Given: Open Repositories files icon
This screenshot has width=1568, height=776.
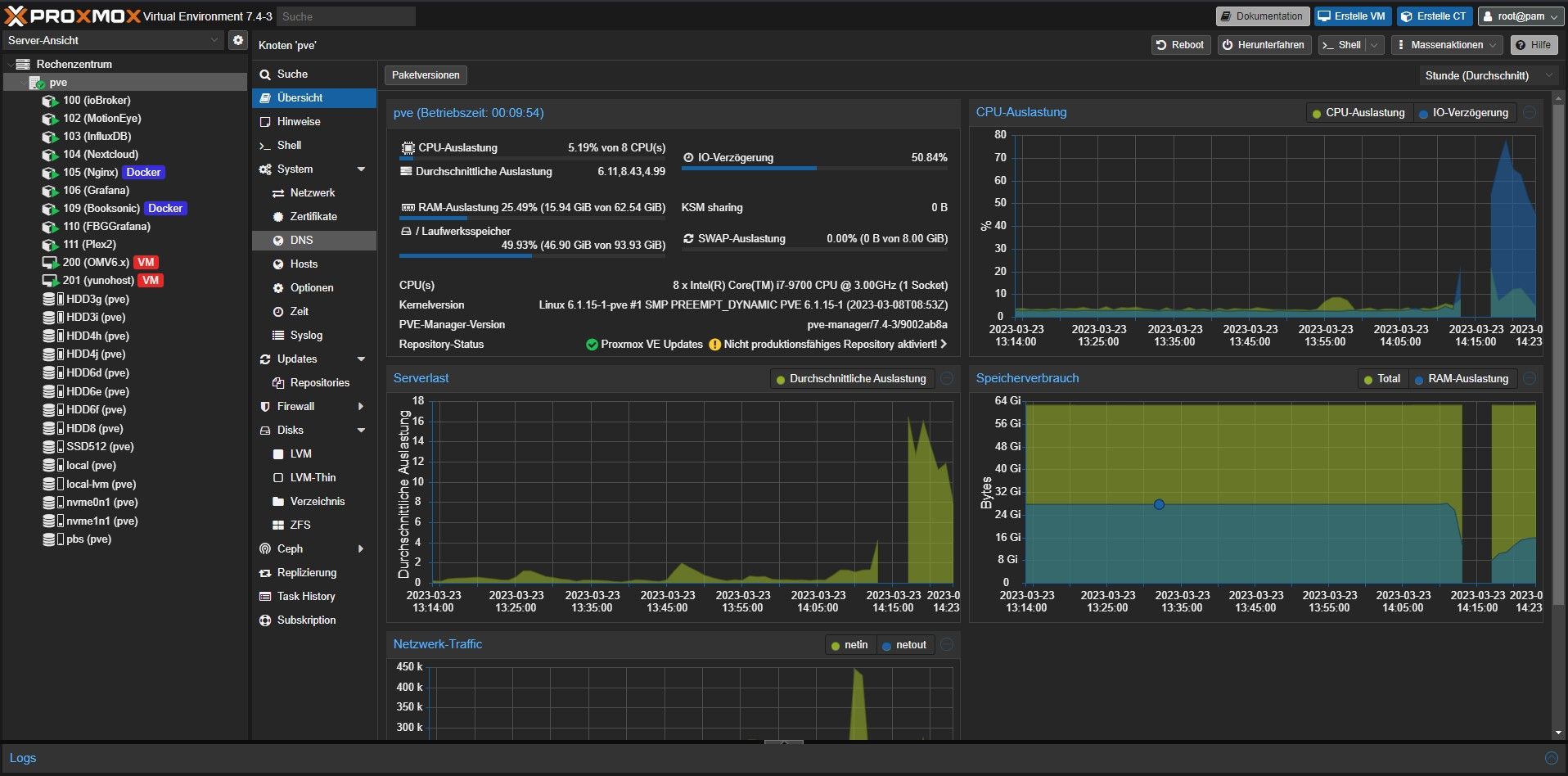Looking at the screenshot, I should click(x=278, y=383).
